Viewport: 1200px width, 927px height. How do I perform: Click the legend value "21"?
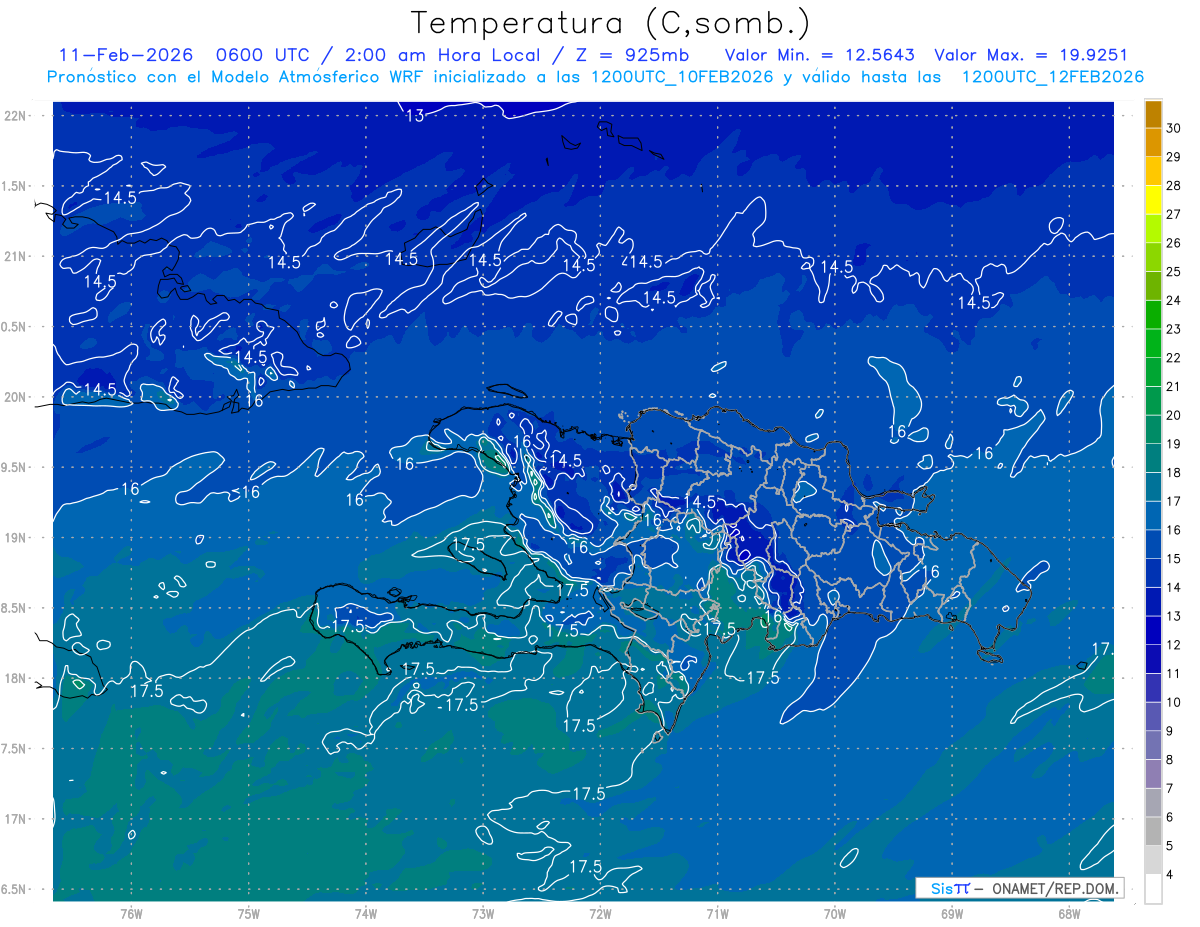1175,386
